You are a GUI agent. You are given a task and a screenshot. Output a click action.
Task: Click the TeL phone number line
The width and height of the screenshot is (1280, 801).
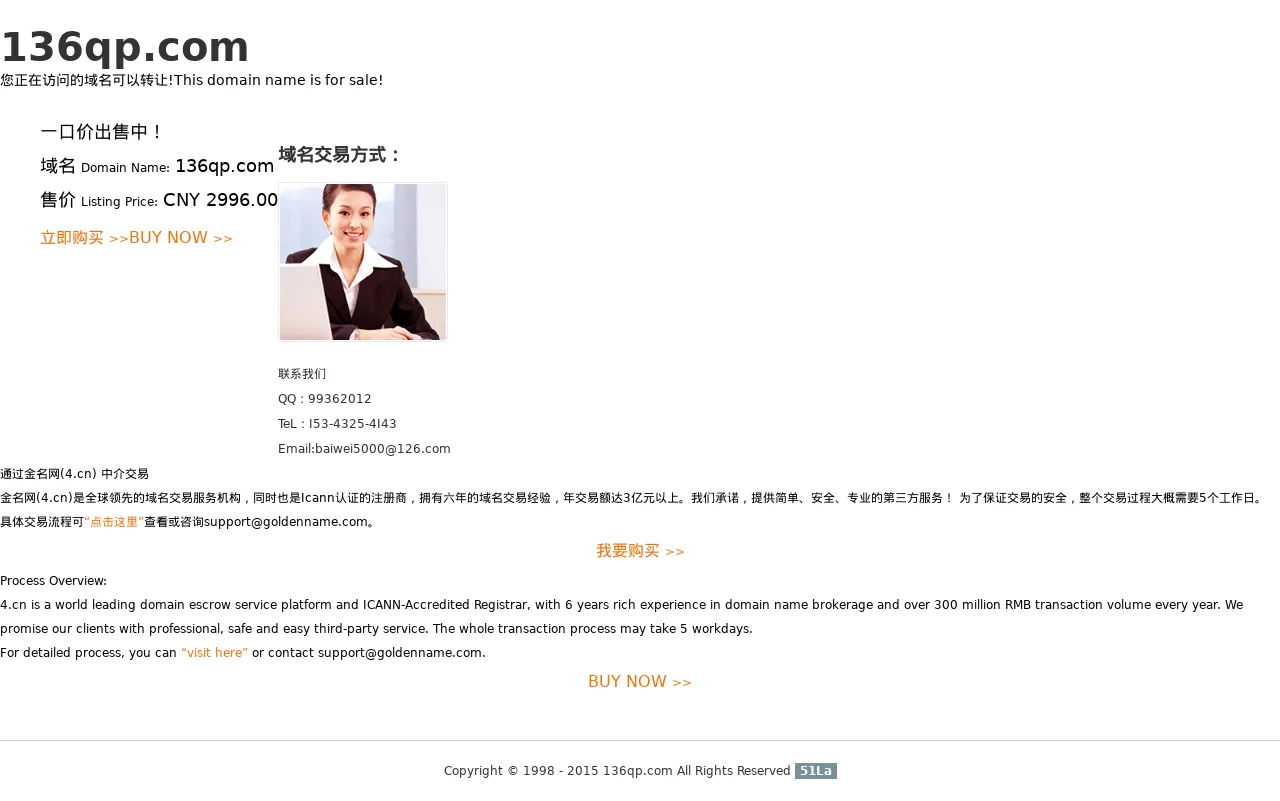(x=337, y=424)
